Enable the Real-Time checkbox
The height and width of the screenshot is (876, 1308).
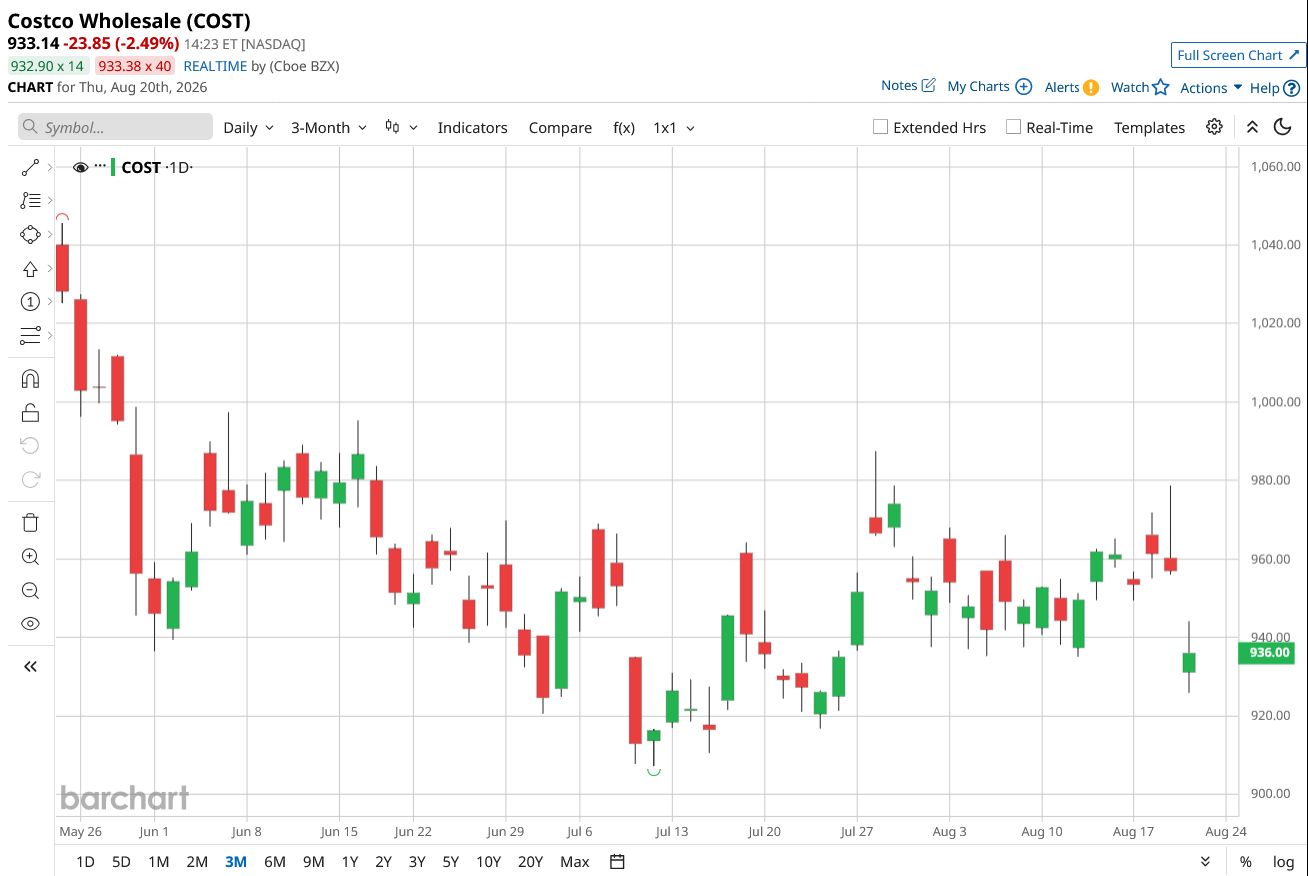tap(1013, 127)
